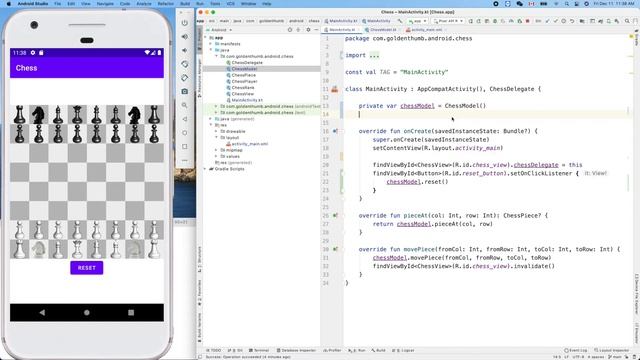Click emulator volume down icon
The width and height of the screenshot is (640, 360).
(184, 50)
